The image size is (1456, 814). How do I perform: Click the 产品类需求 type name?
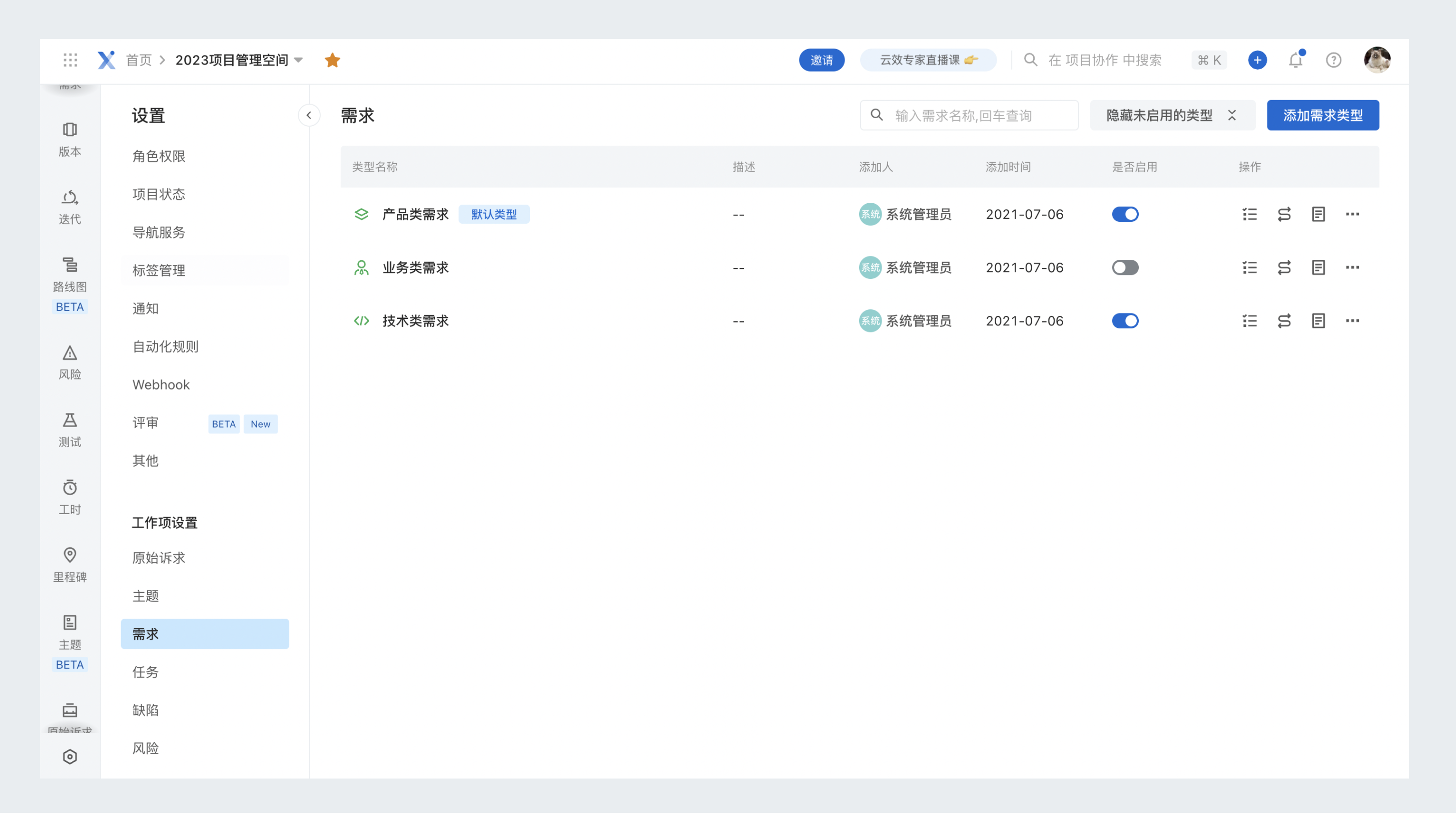point(415,214)
